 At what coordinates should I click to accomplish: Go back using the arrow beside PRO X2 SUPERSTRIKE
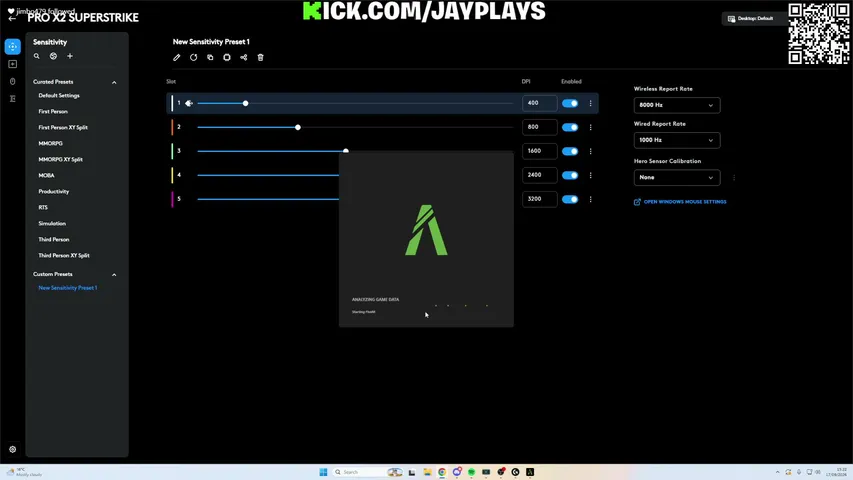[x=12, y=18]
